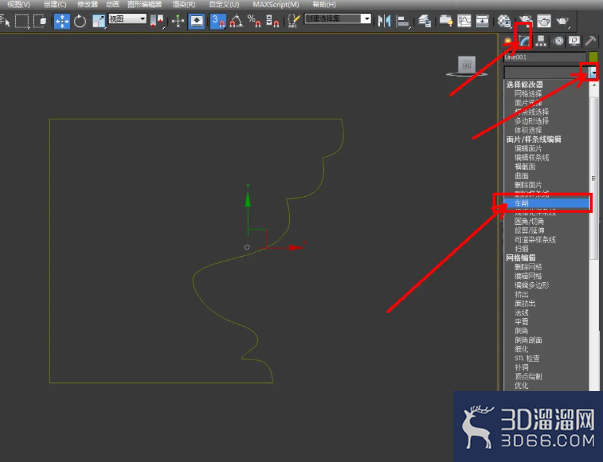Open the Material Editor icon
This screenshot has width=603, height=462.
pyautogui.click(x=504, y=21)
